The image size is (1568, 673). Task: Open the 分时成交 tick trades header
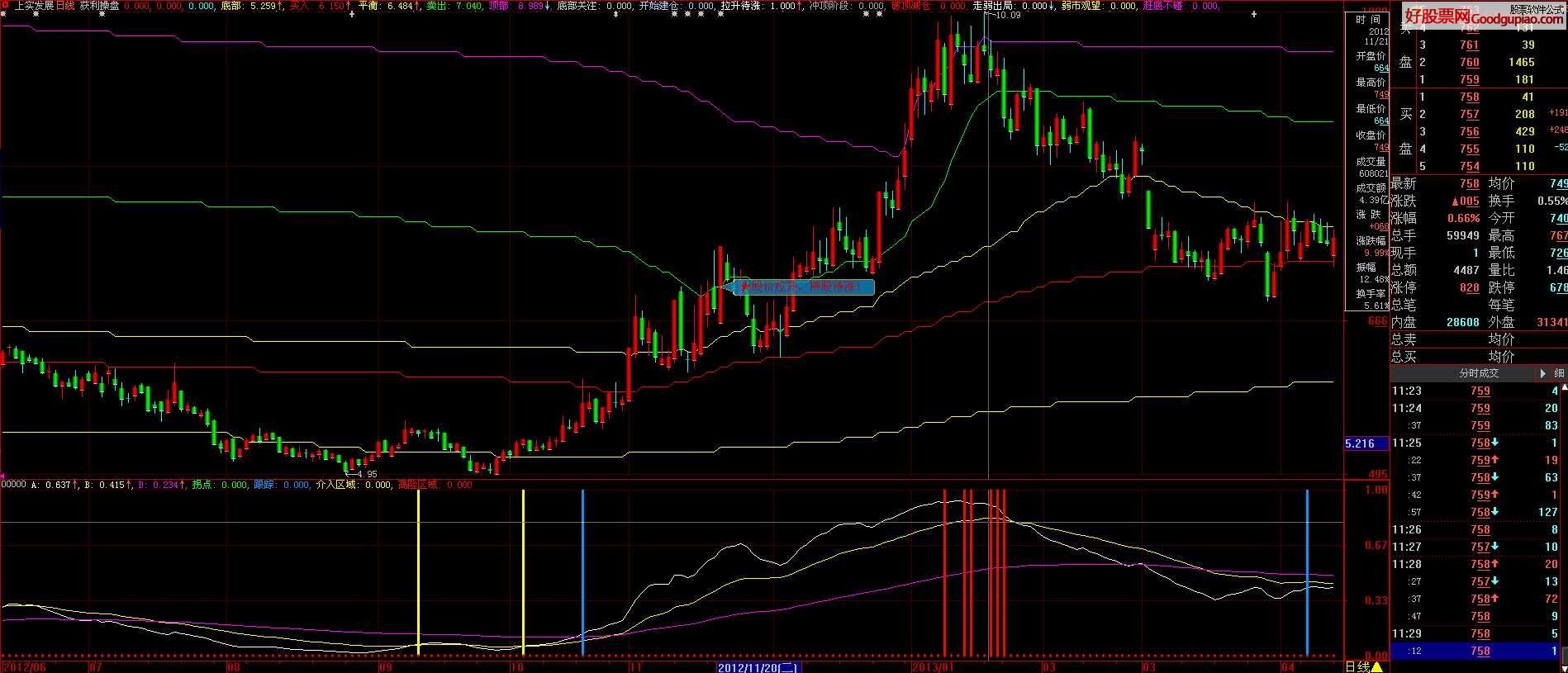[1477, 373]
